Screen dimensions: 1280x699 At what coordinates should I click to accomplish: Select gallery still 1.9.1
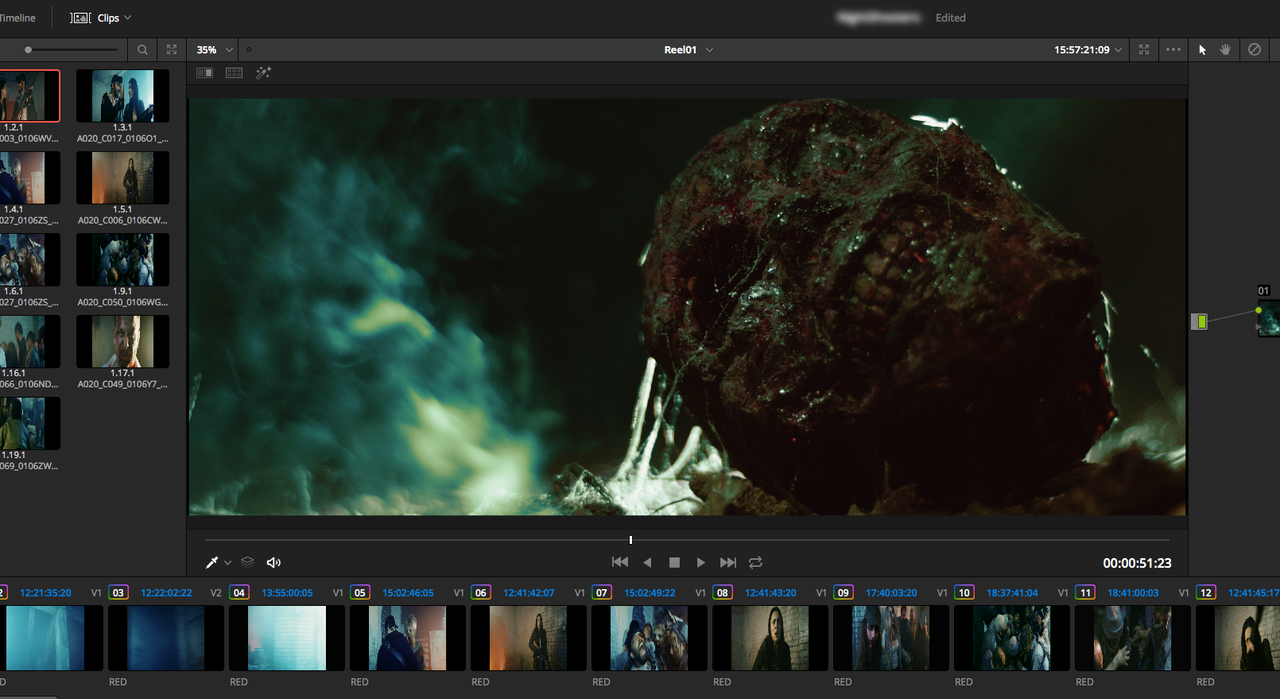pos(122,260)
